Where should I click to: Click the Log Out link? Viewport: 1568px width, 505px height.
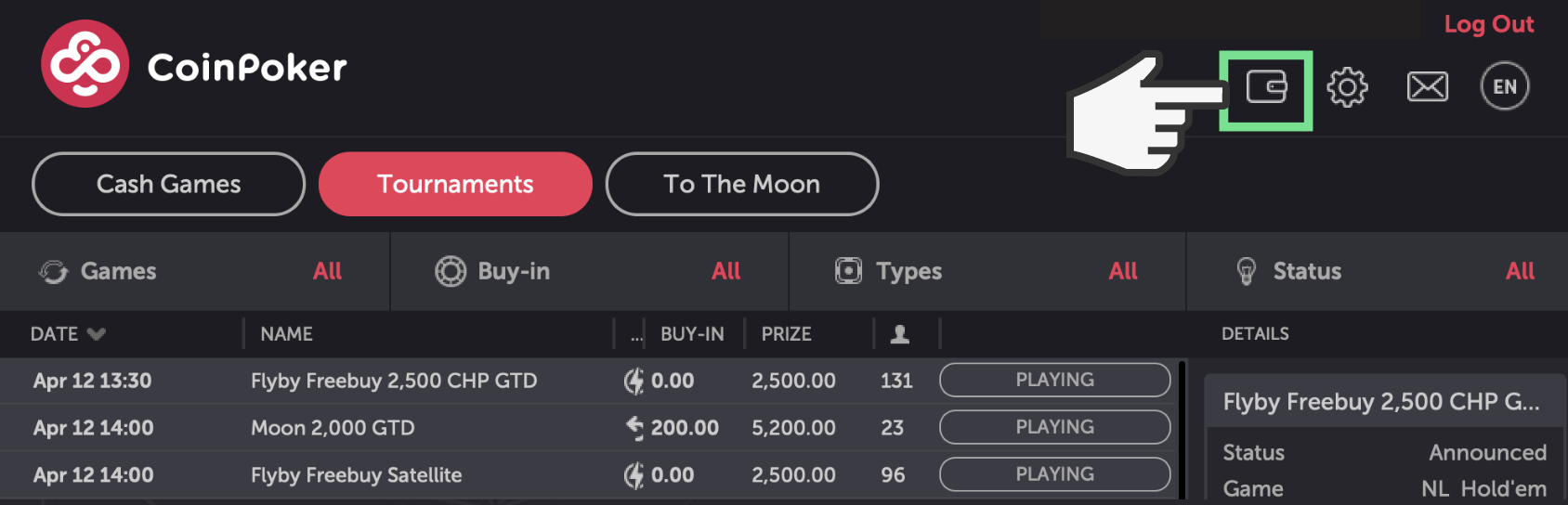1488,24
